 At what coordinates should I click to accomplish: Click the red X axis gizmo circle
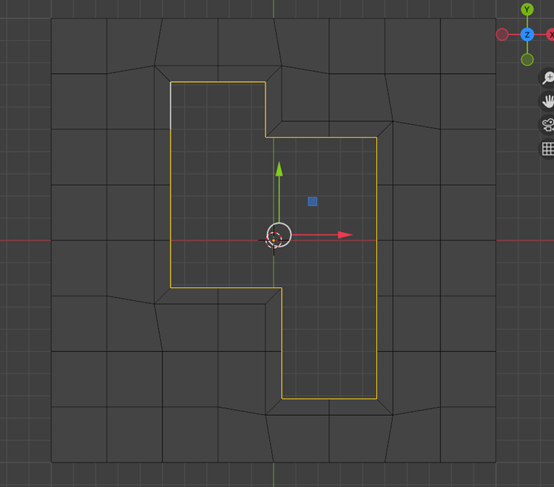[x=550, y=35]
